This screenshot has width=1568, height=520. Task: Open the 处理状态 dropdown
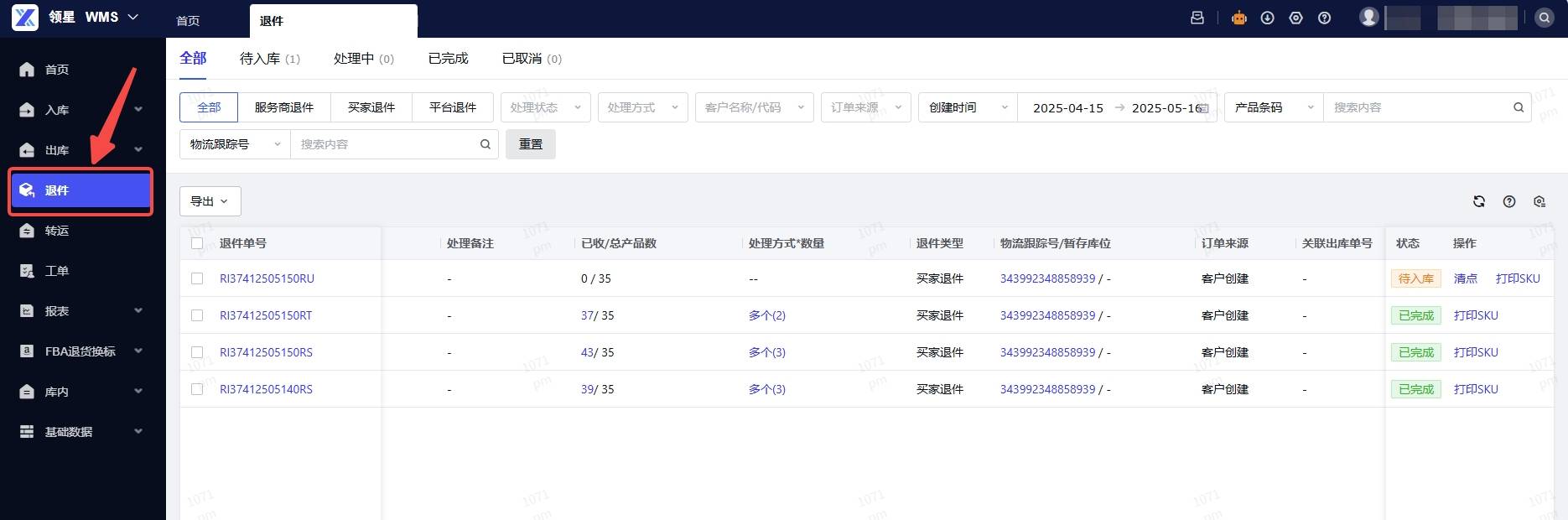pos(546,107)
